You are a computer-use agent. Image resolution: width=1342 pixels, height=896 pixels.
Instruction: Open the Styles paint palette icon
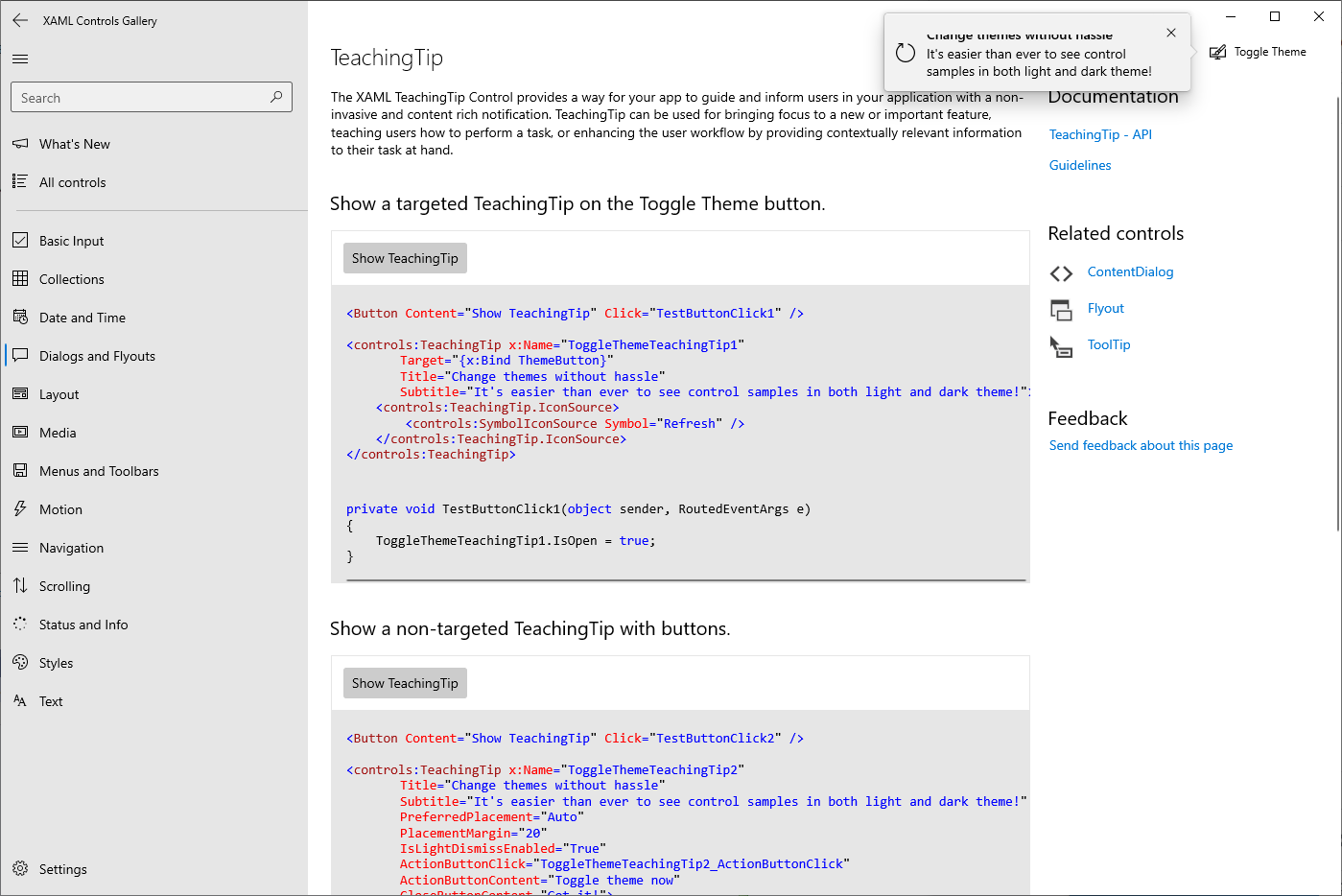[x=21, y=662]
